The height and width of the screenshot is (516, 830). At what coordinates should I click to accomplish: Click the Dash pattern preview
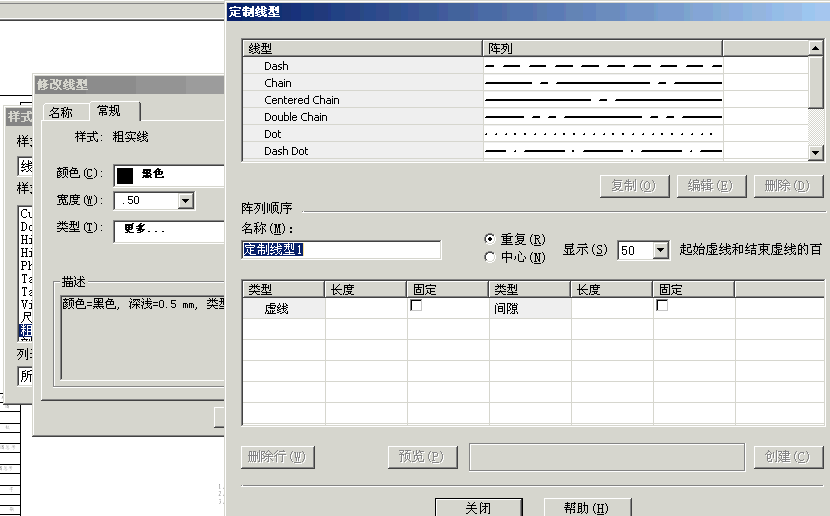[x=603, y=66]
